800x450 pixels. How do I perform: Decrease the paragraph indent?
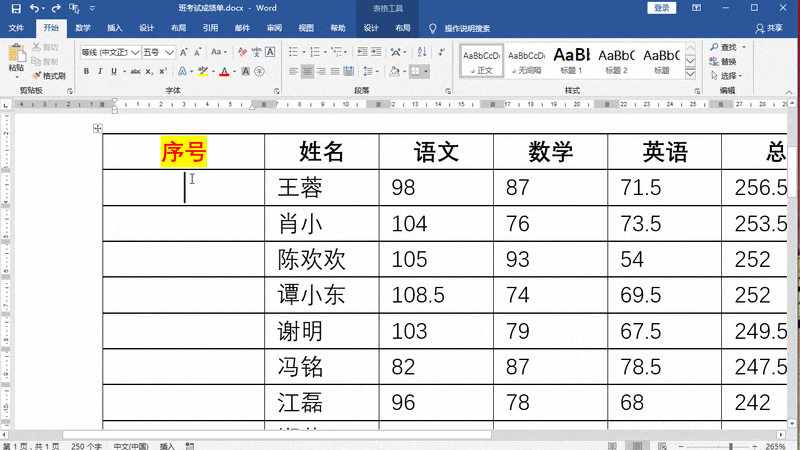coord(362,52)
